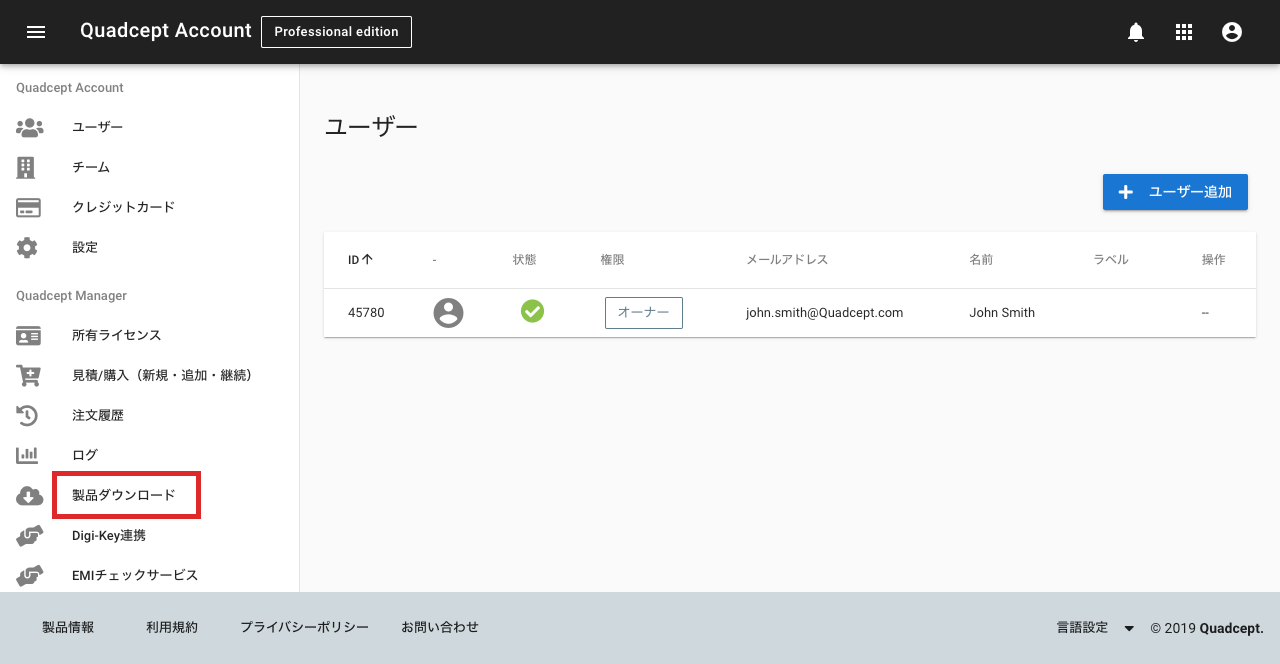The height and width of the screenshot is (664, 1280).
Task: Open the apps grid icon in the header
Action: pos(1183,31)
